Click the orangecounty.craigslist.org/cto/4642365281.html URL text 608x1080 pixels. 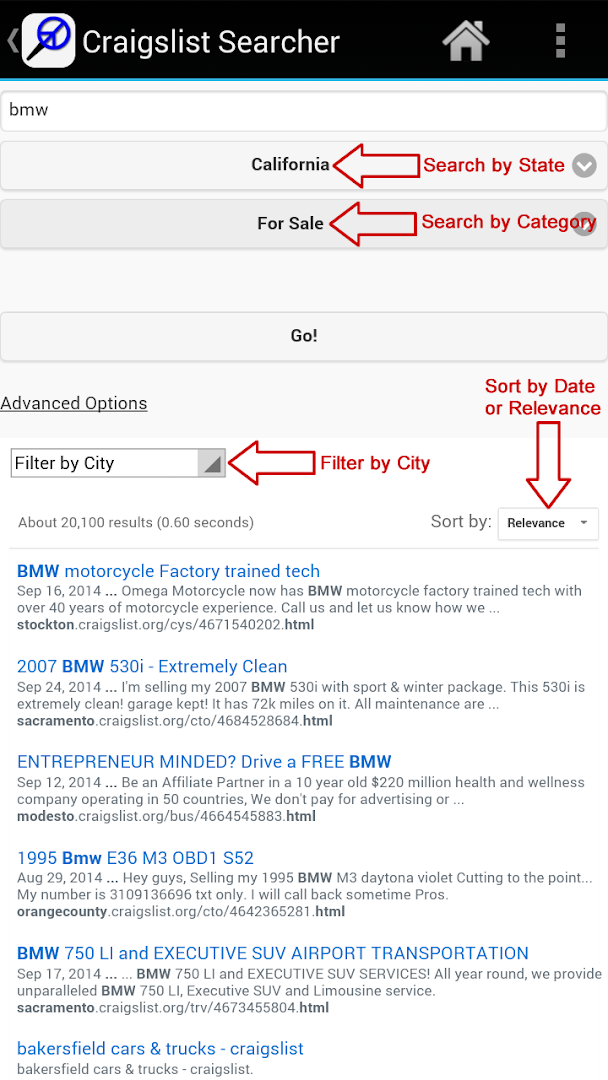coord(181,912)
